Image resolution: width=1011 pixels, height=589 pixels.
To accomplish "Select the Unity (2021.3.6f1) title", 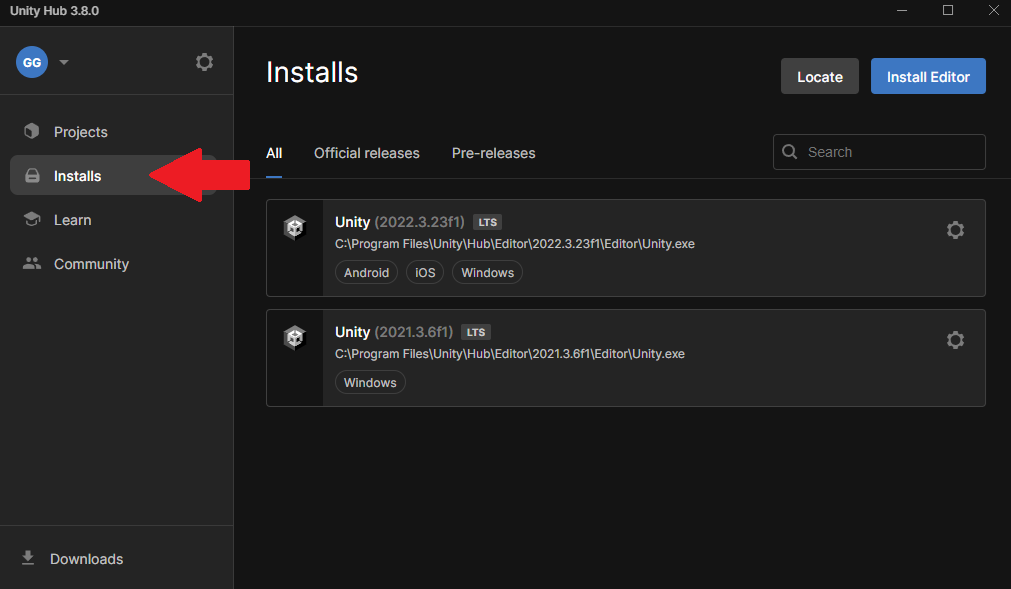I will pyautogui.click(x=394, y=333).
